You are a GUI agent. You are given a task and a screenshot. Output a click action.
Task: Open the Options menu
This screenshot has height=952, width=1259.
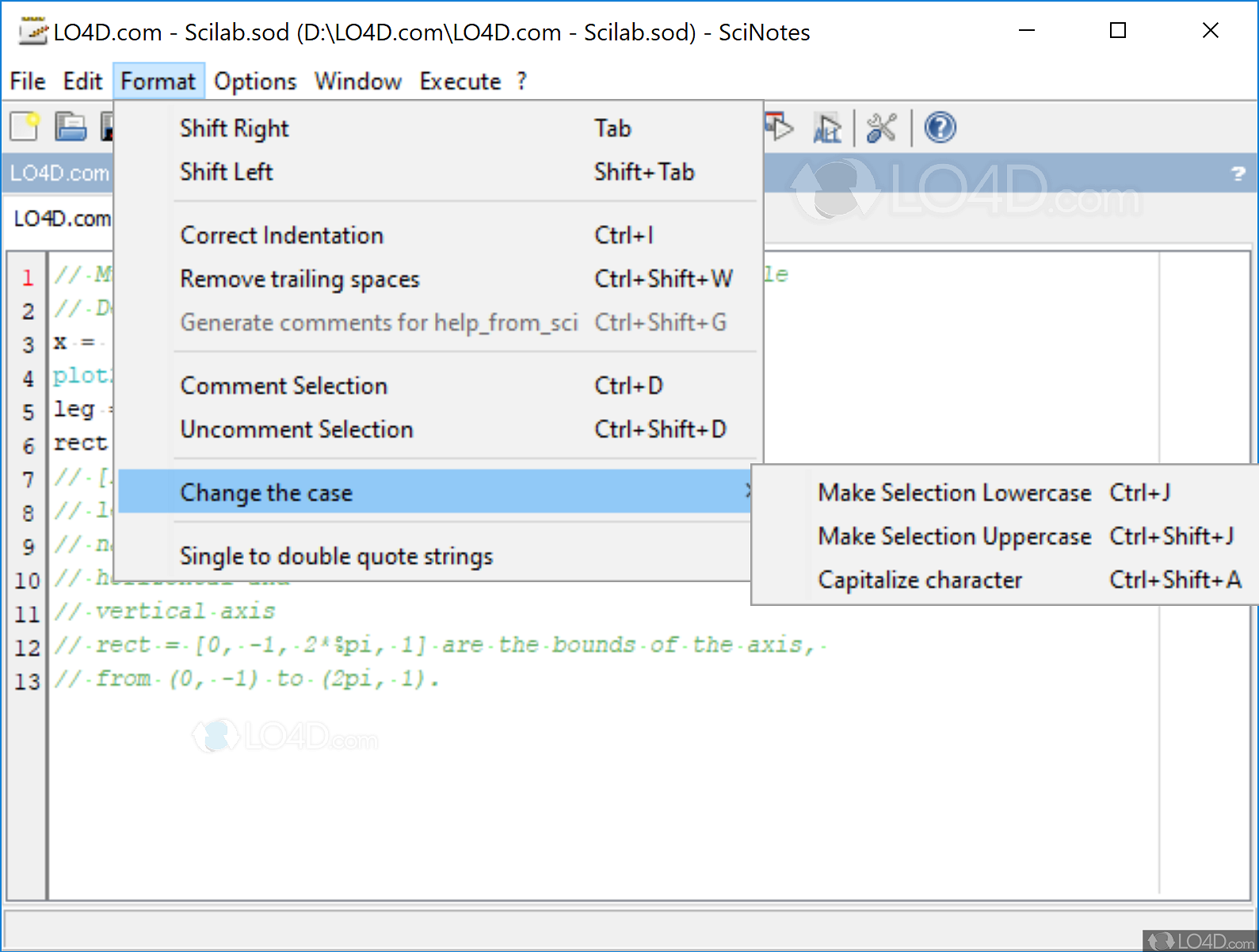(255, 82)
